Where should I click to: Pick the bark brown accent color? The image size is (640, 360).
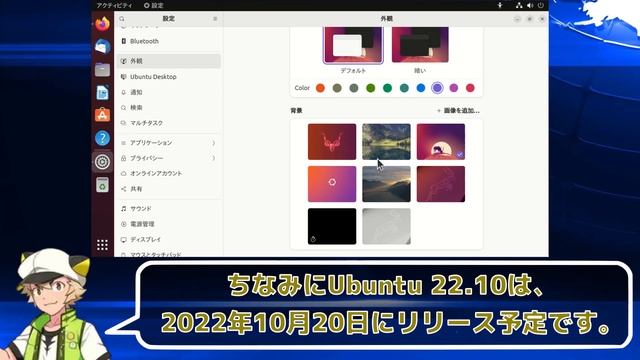point(337,88)
